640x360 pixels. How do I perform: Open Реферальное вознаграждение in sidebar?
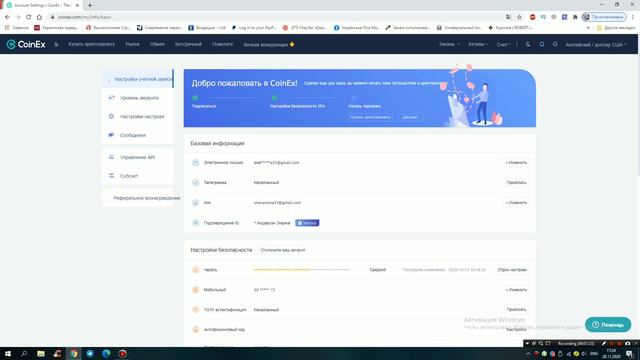coord(142,198)
